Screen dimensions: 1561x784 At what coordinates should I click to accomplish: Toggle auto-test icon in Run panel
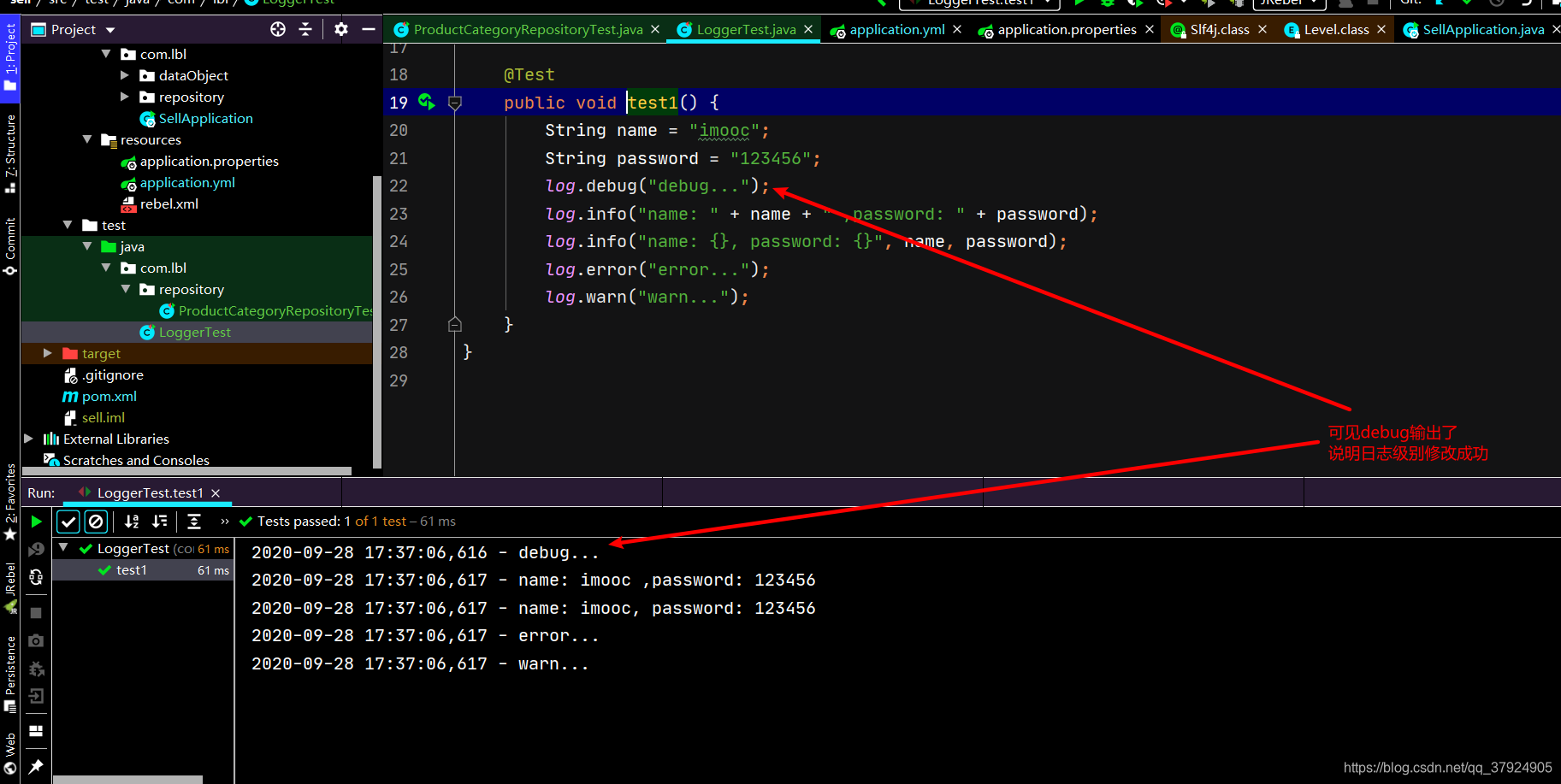click(x=36, y=577)
